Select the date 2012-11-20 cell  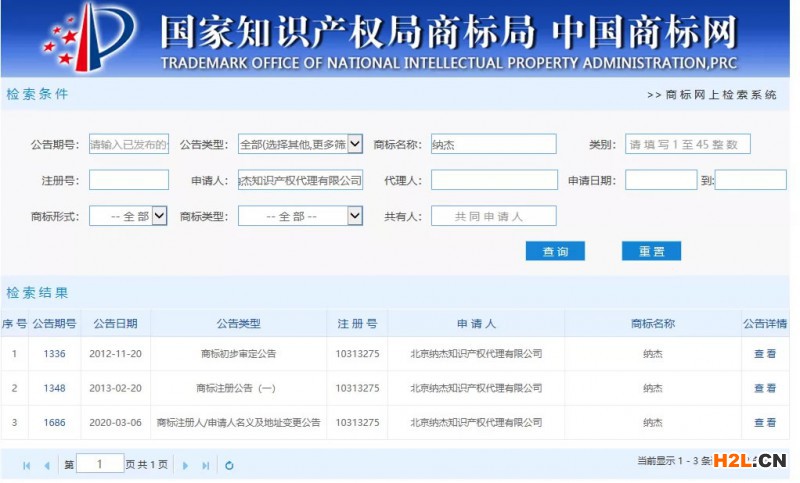tap(115, 353)
